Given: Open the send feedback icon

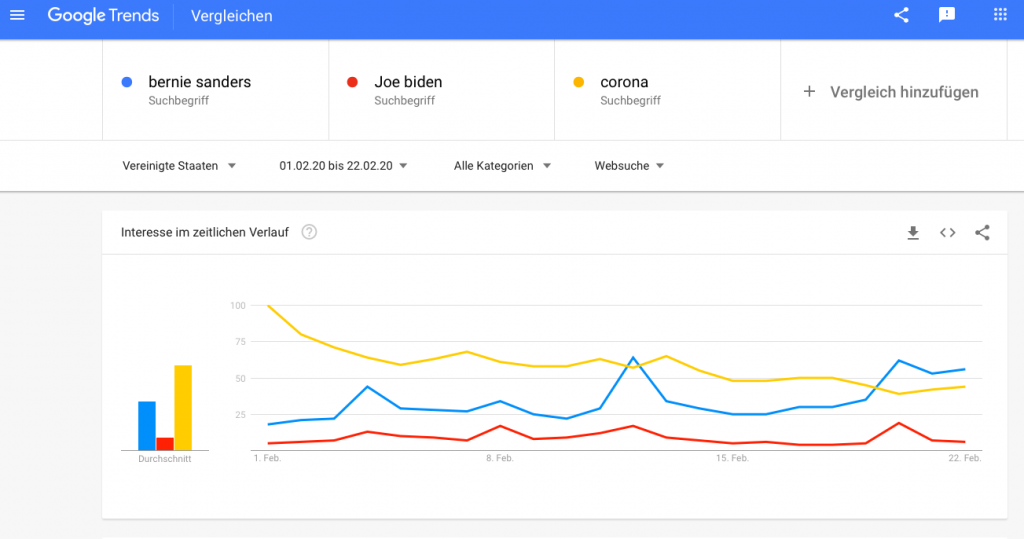Looking at the screenshot, I should (946, 15).
